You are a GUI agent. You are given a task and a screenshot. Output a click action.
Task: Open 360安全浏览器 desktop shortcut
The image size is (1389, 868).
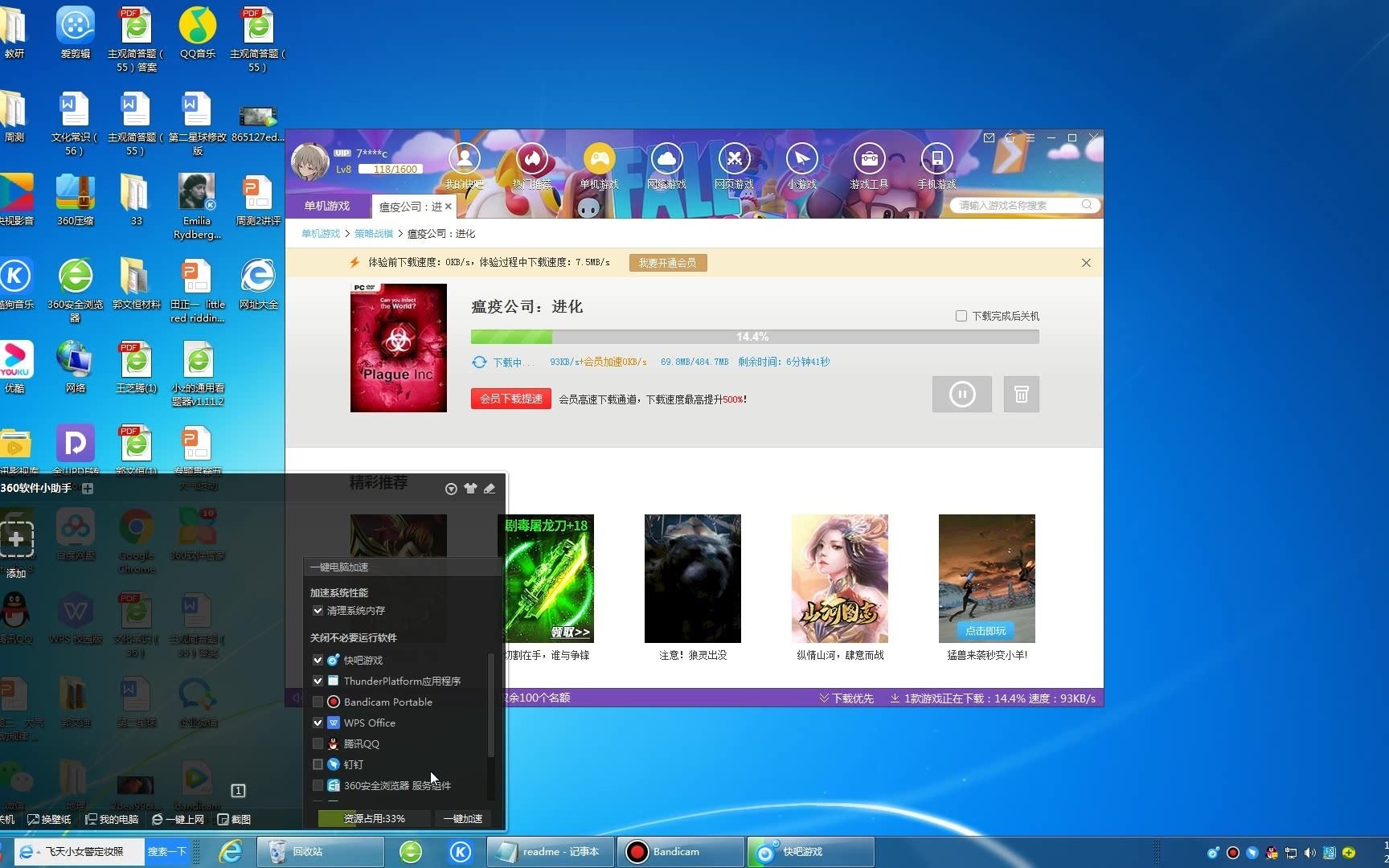click(76, 291)
